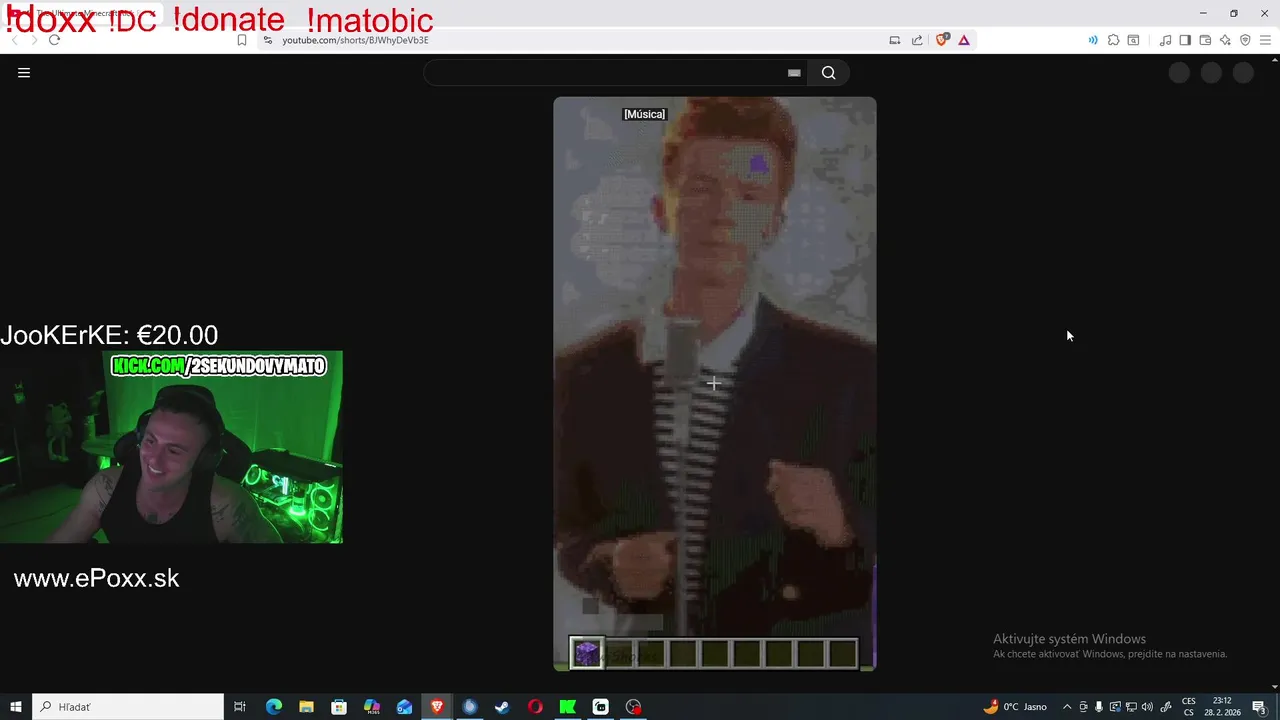This screenshot has height=720, width=1280.
Task: Open the white square-face app in the taskbar
Action: click(x=600, y=707)
